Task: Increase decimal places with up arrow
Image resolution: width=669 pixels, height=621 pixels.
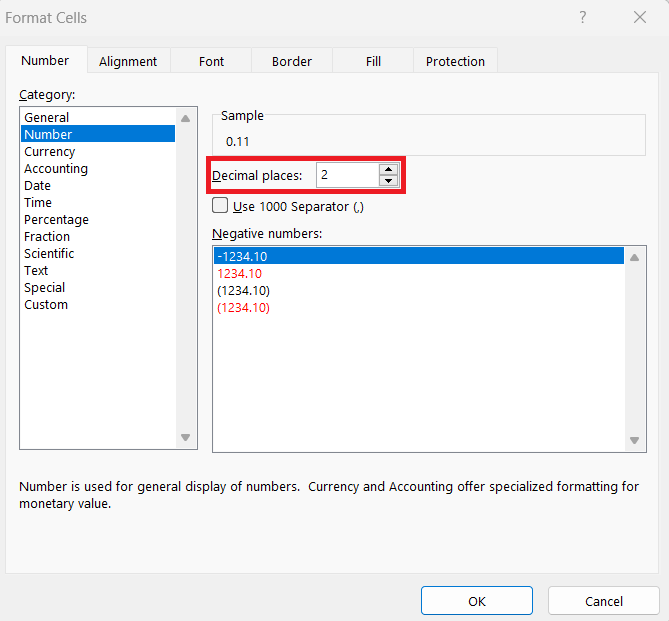Action: 388,169
